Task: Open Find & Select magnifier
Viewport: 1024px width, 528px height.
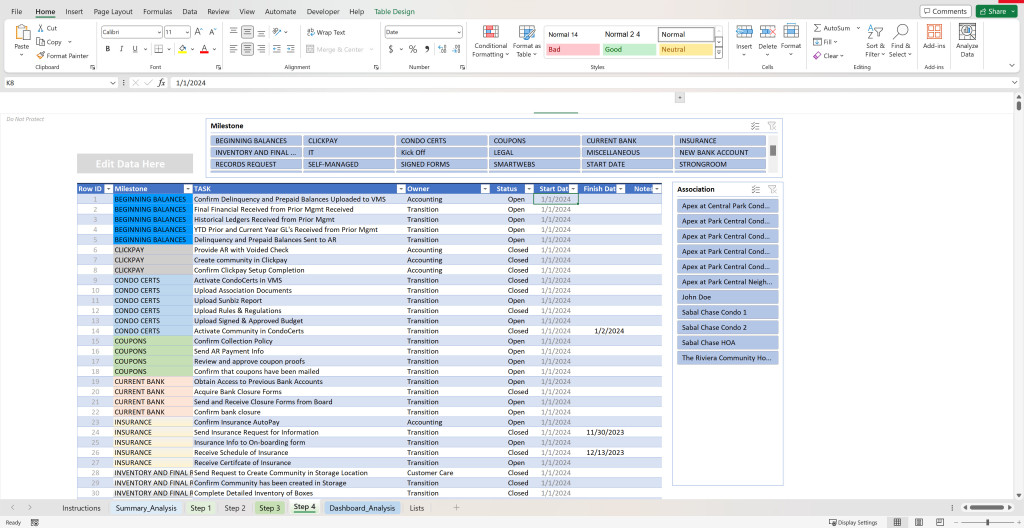Action: 901,41
